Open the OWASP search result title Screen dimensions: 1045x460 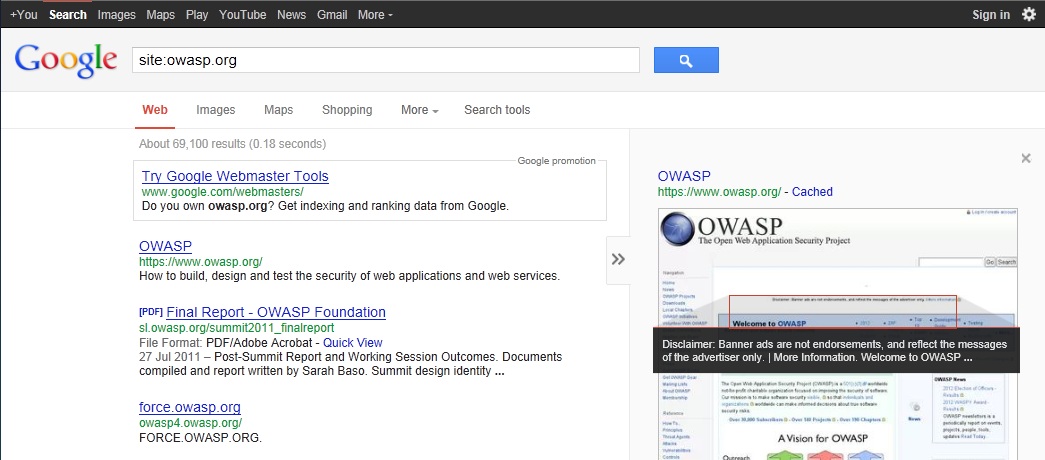(x=165, y=246)
